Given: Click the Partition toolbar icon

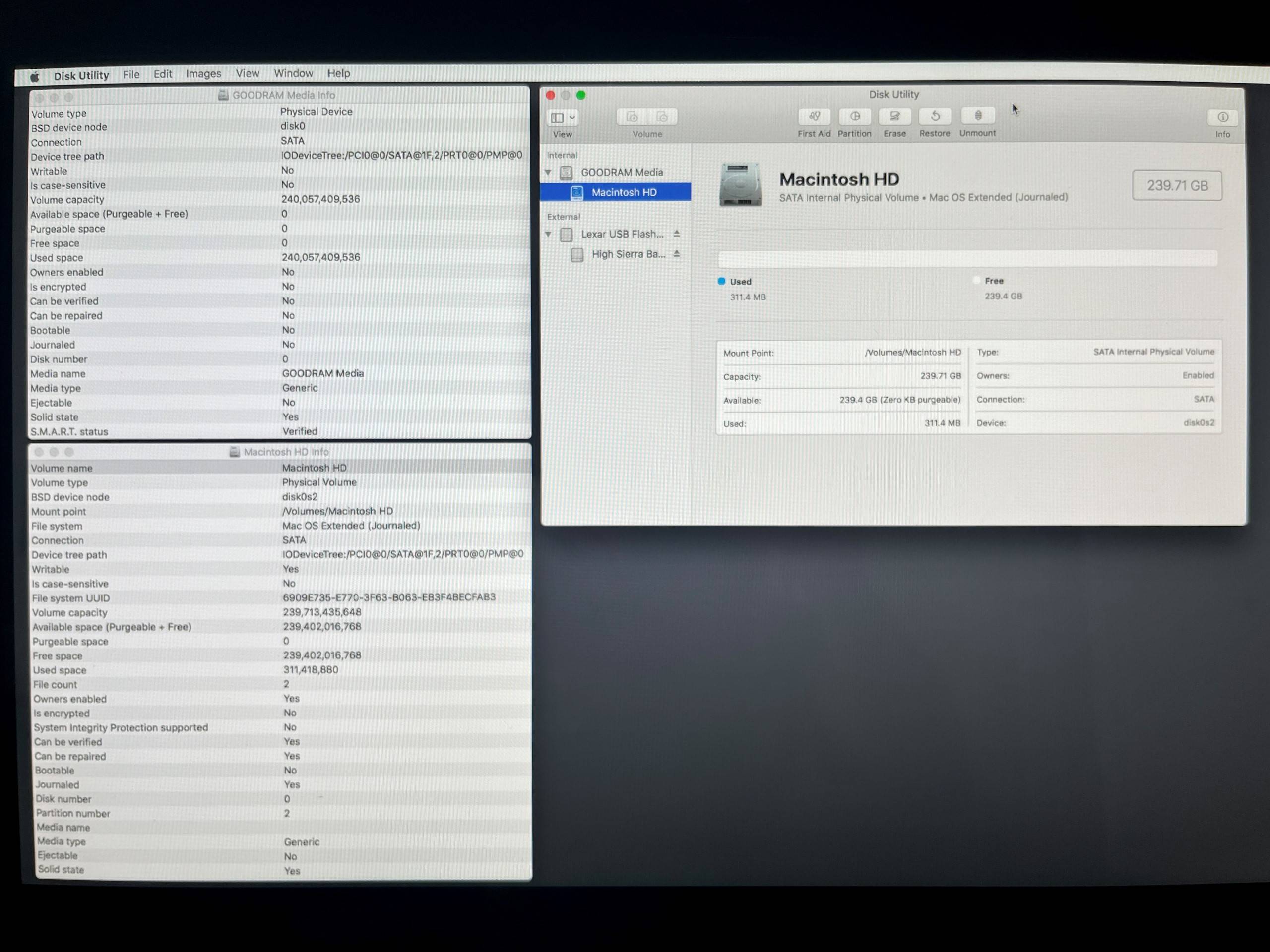Looking at the screenshot, I should 854,117.
